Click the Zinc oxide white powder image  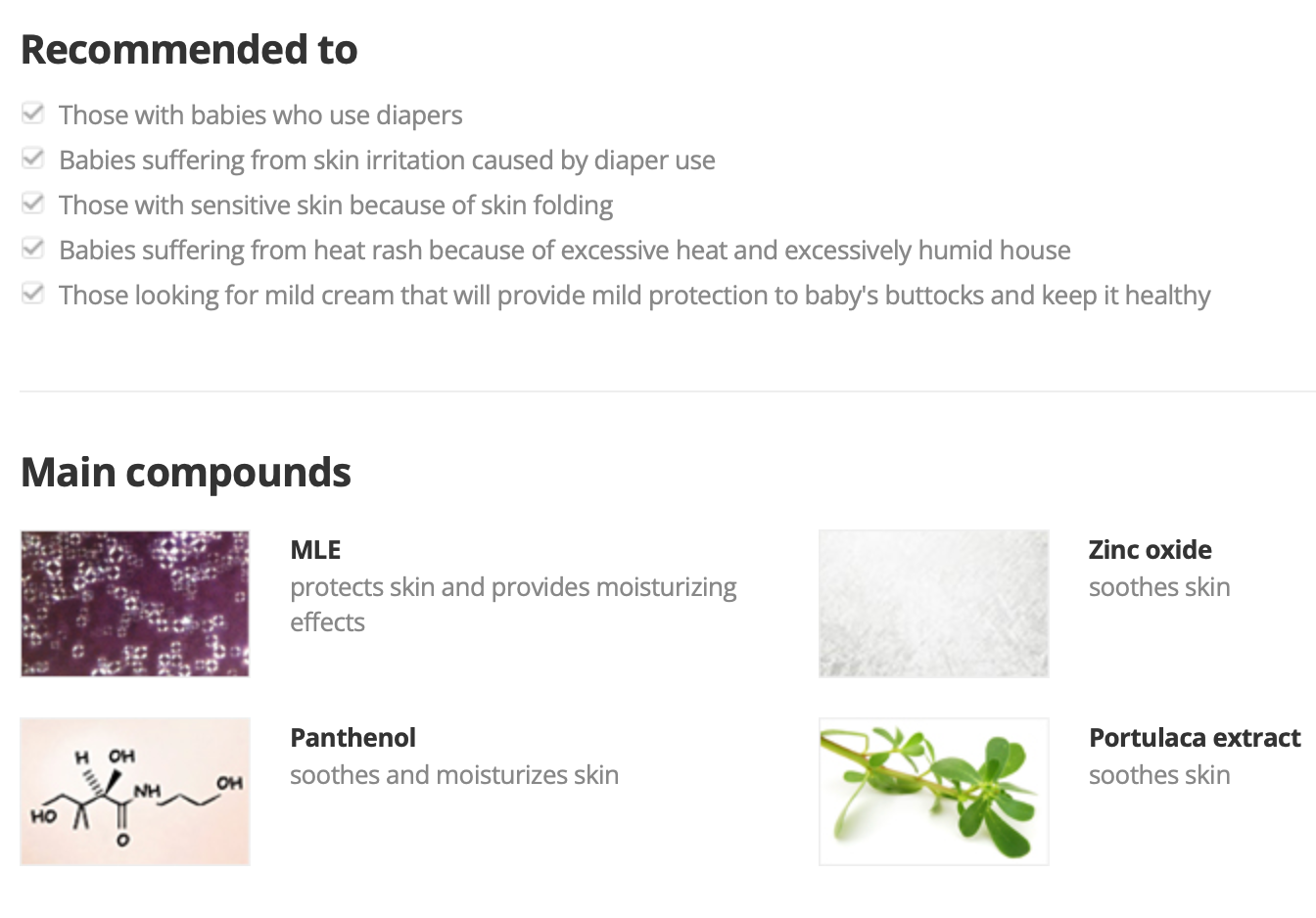[x=933, y=604]
